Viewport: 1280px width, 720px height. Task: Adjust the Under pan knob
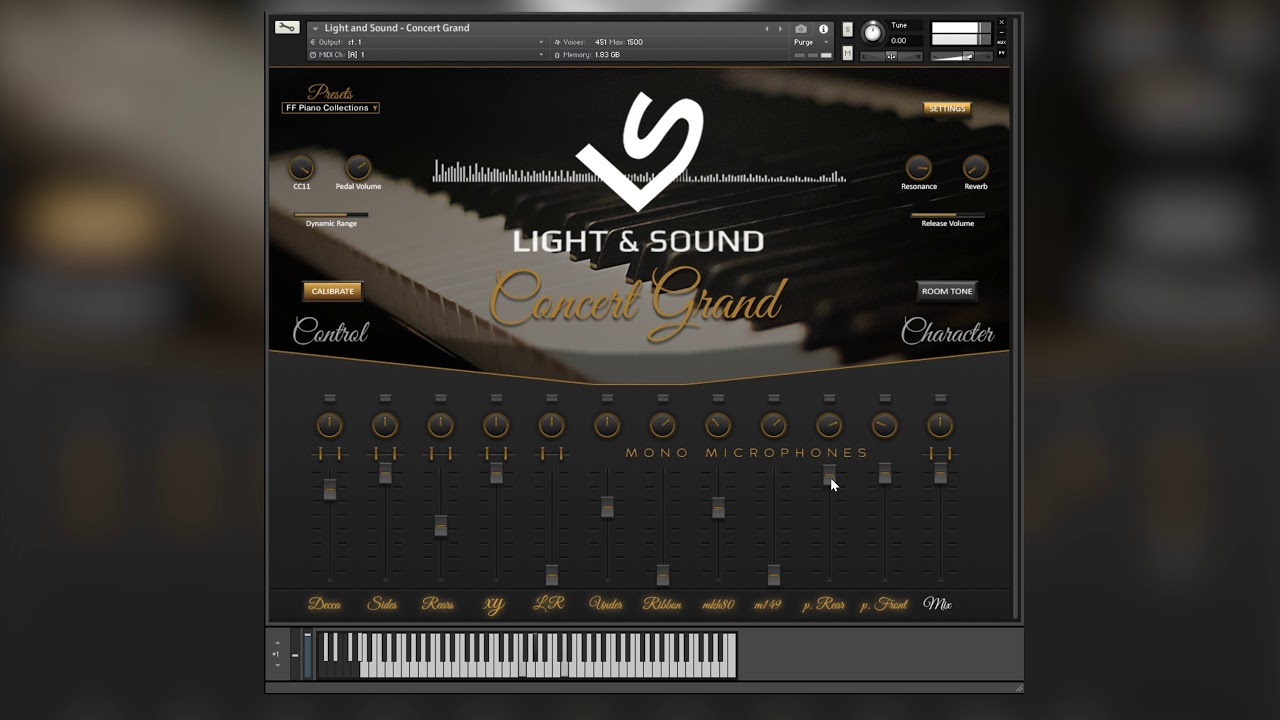(x=607, y=425)
